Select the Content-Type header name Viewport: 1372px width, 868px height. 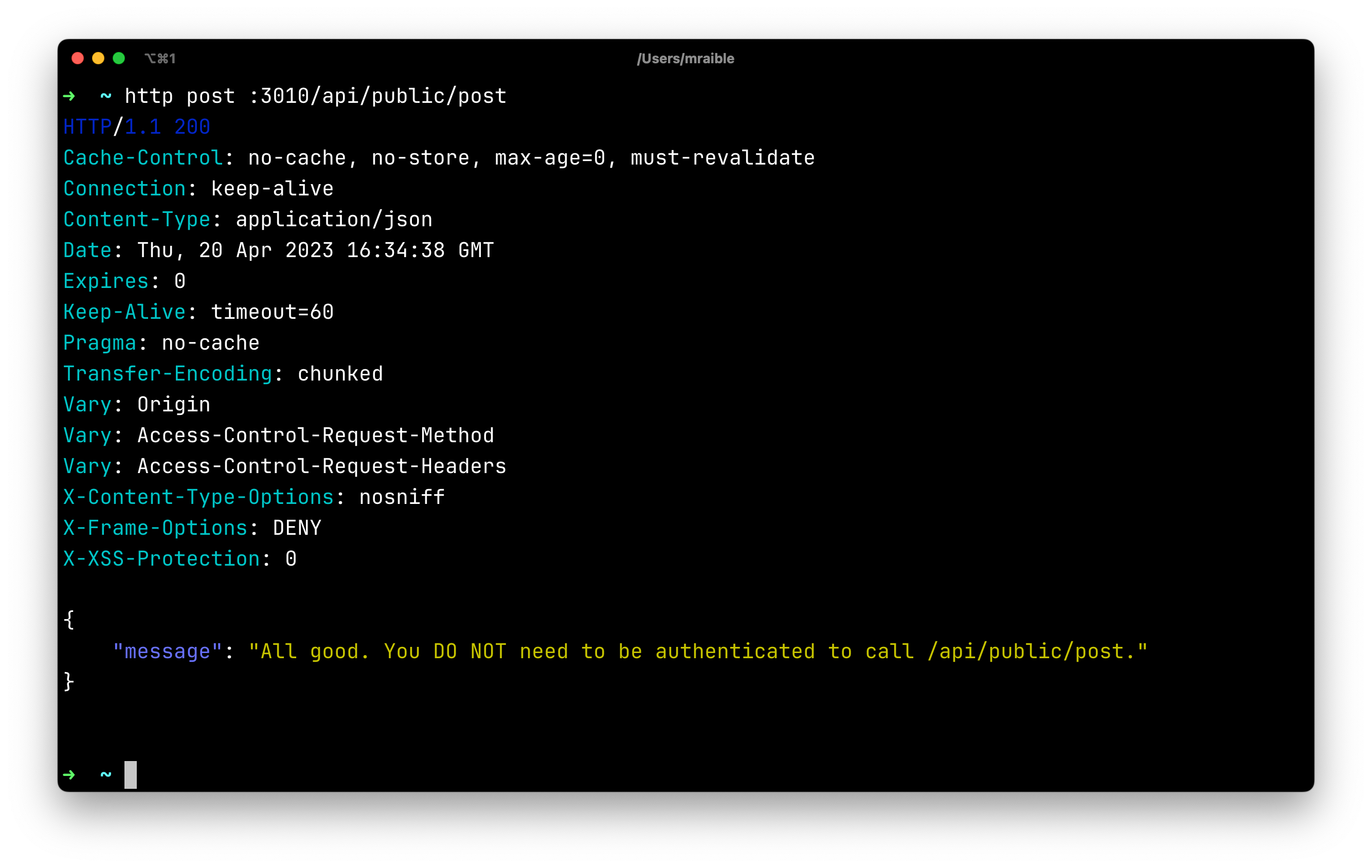(x=137, y=219)
